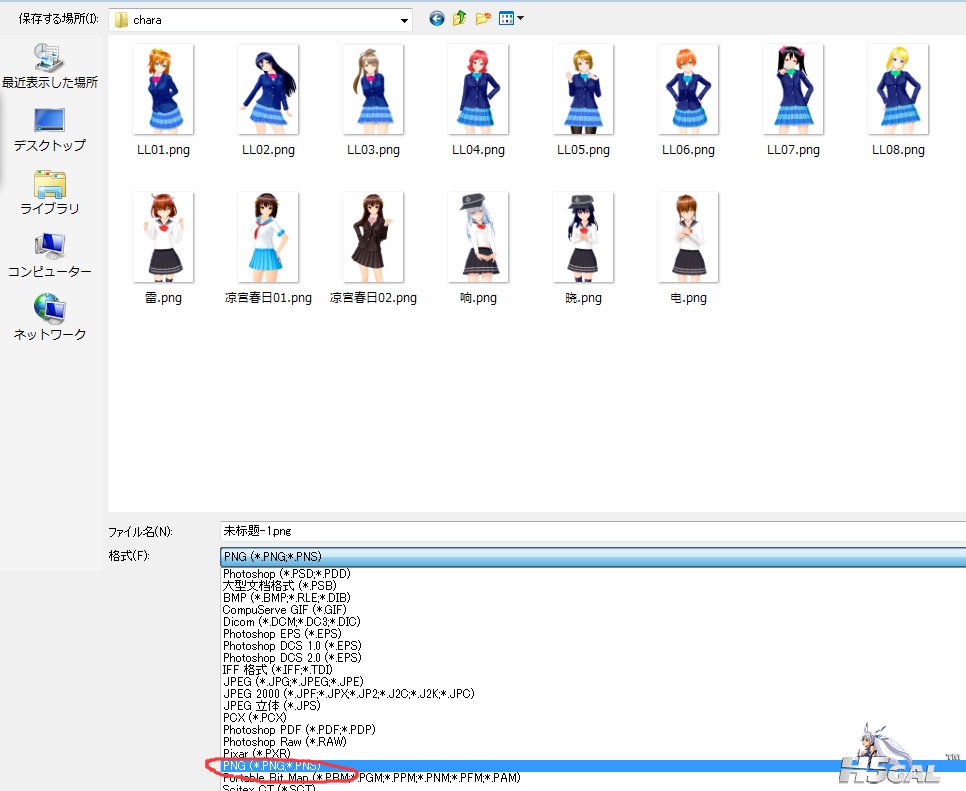The height and width of the screenshot is (791, 966).
Task: Select the 电.png thumbnail
Action: pos(688,237)
